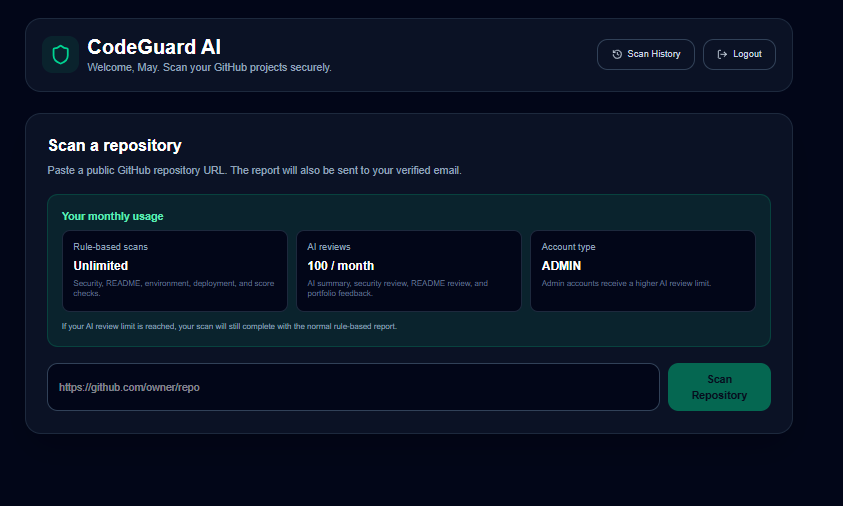Click the 'Admin accounts receive a higher' note
This screenshot has height=506, width=843.
pyautogui.click(x=626, y=283)
